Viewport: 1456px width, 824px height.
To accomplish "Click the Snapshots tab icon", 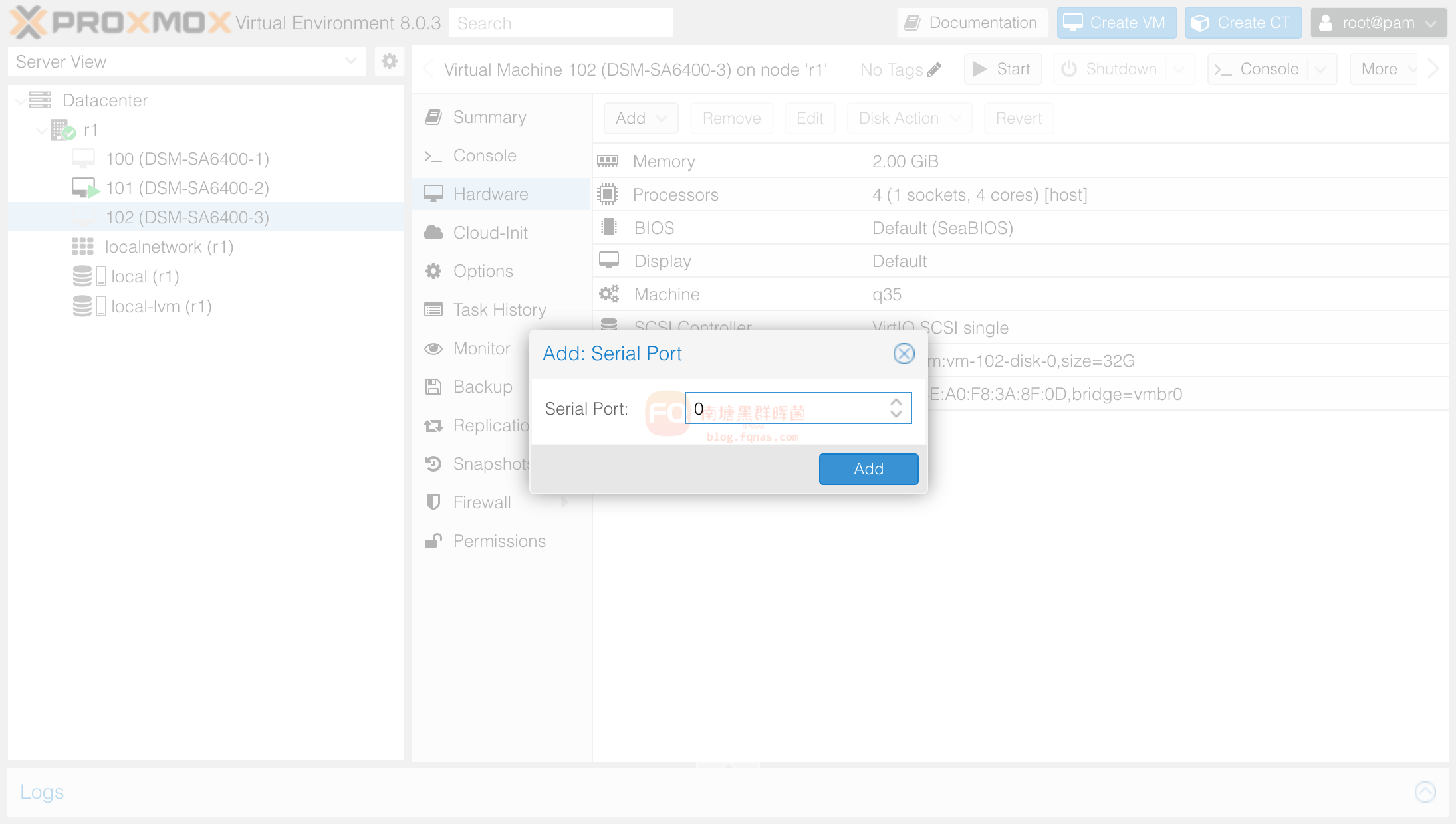I will [433, 463].
